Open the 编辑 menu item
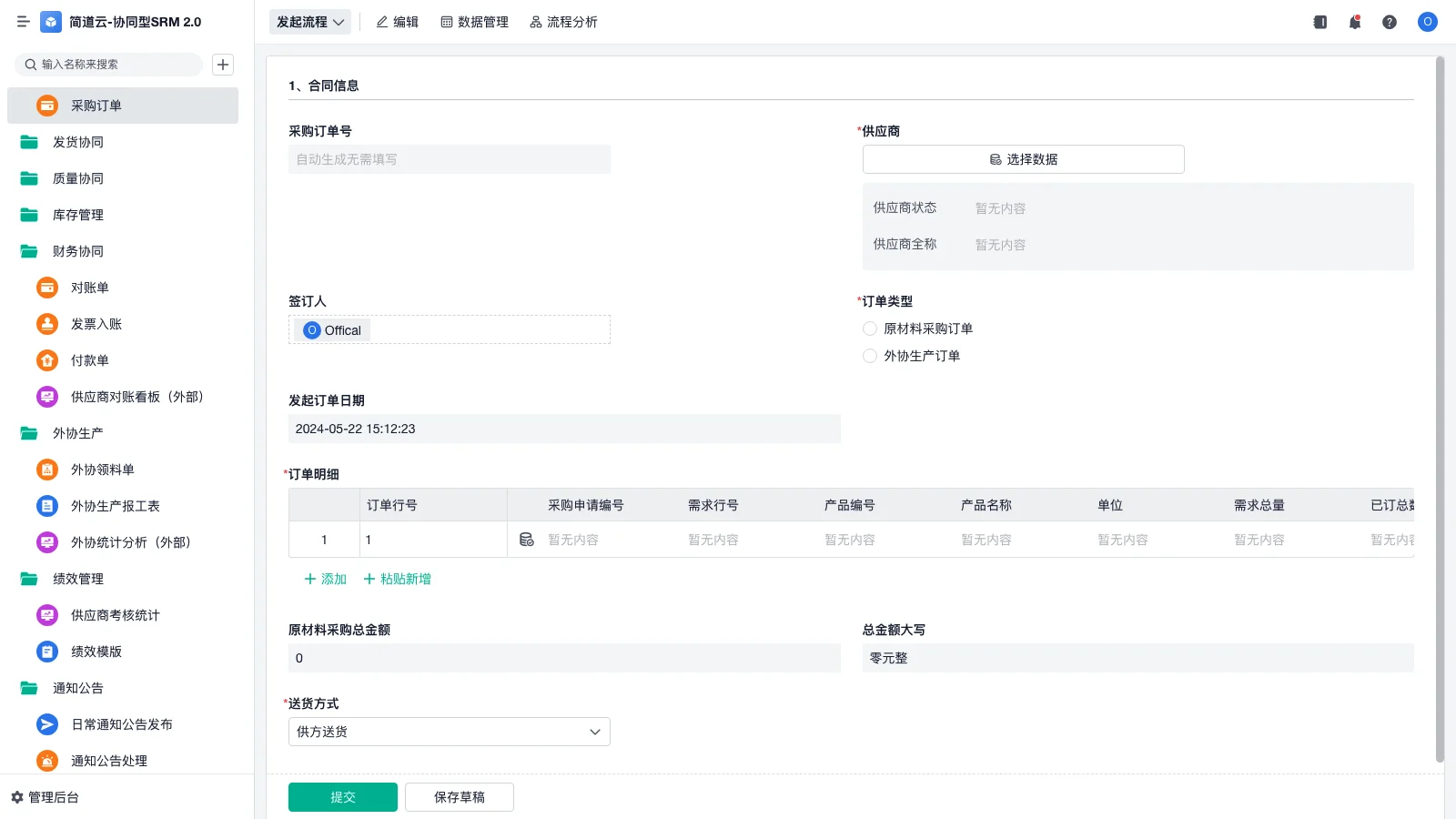Viewport: 1456px width, 819px height. (398, 22)
